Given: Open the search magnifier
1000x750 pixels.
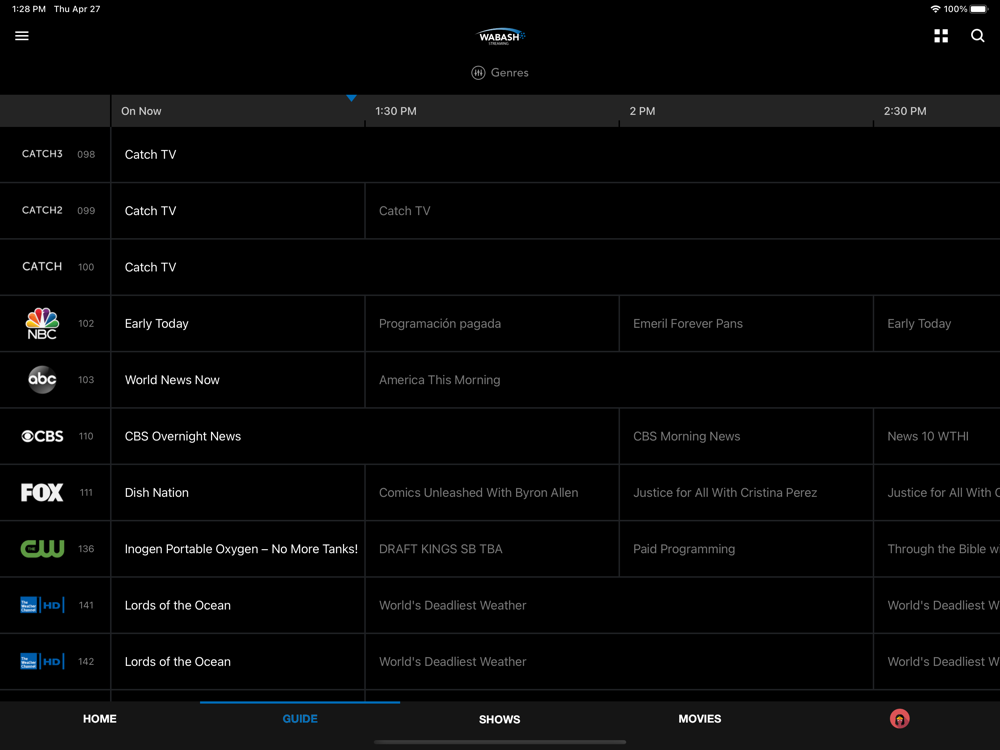Looking at the screenshot, I should [x=977, y=36].
